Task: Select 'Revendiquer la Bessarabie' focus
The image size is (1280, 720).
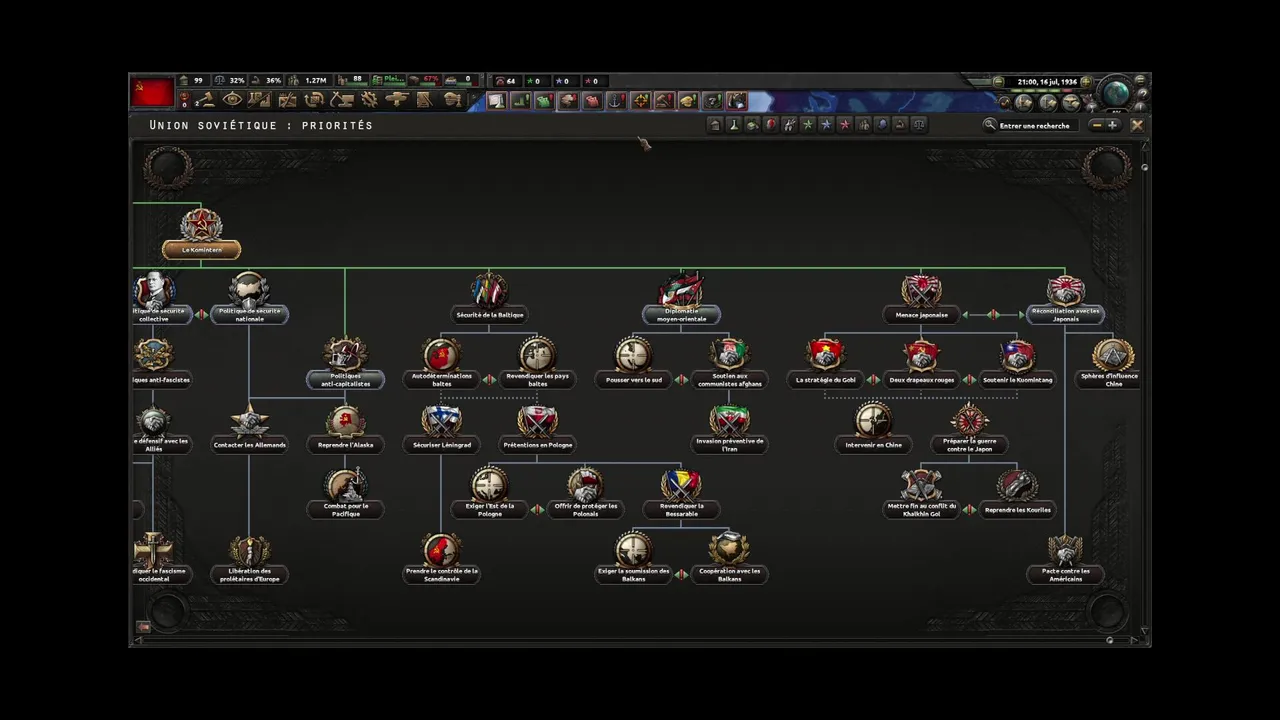Action: pos(681,492)
